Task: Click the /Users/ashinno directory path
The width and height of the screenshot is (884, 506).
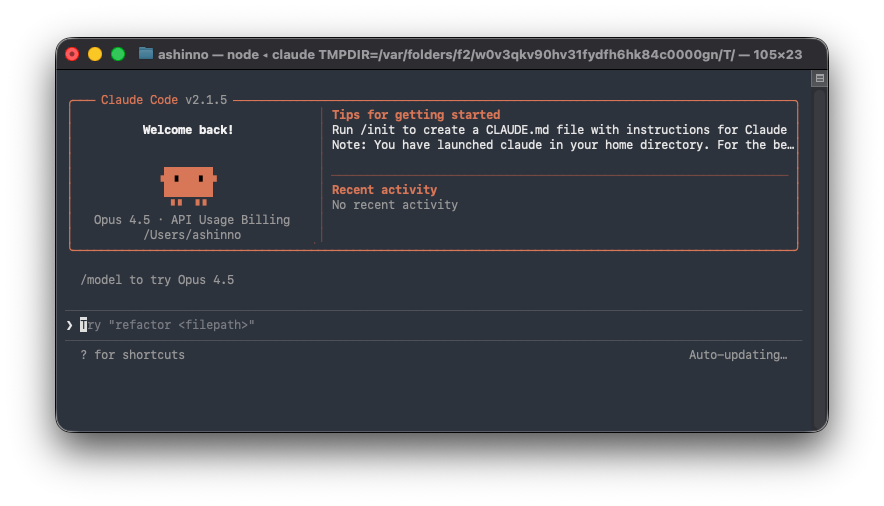Action: tap(191, 235)
